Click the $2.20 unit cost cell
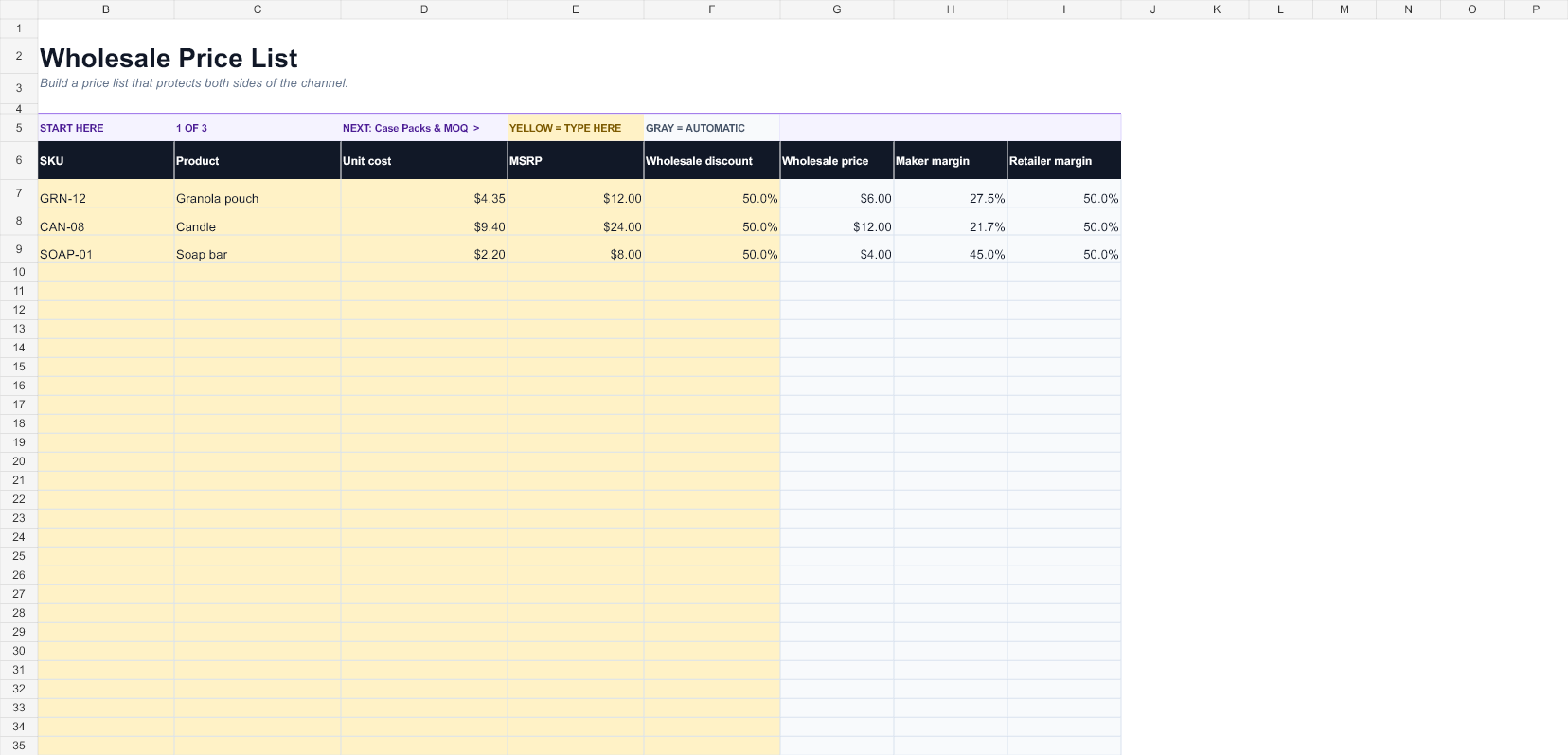 (424, 249)
